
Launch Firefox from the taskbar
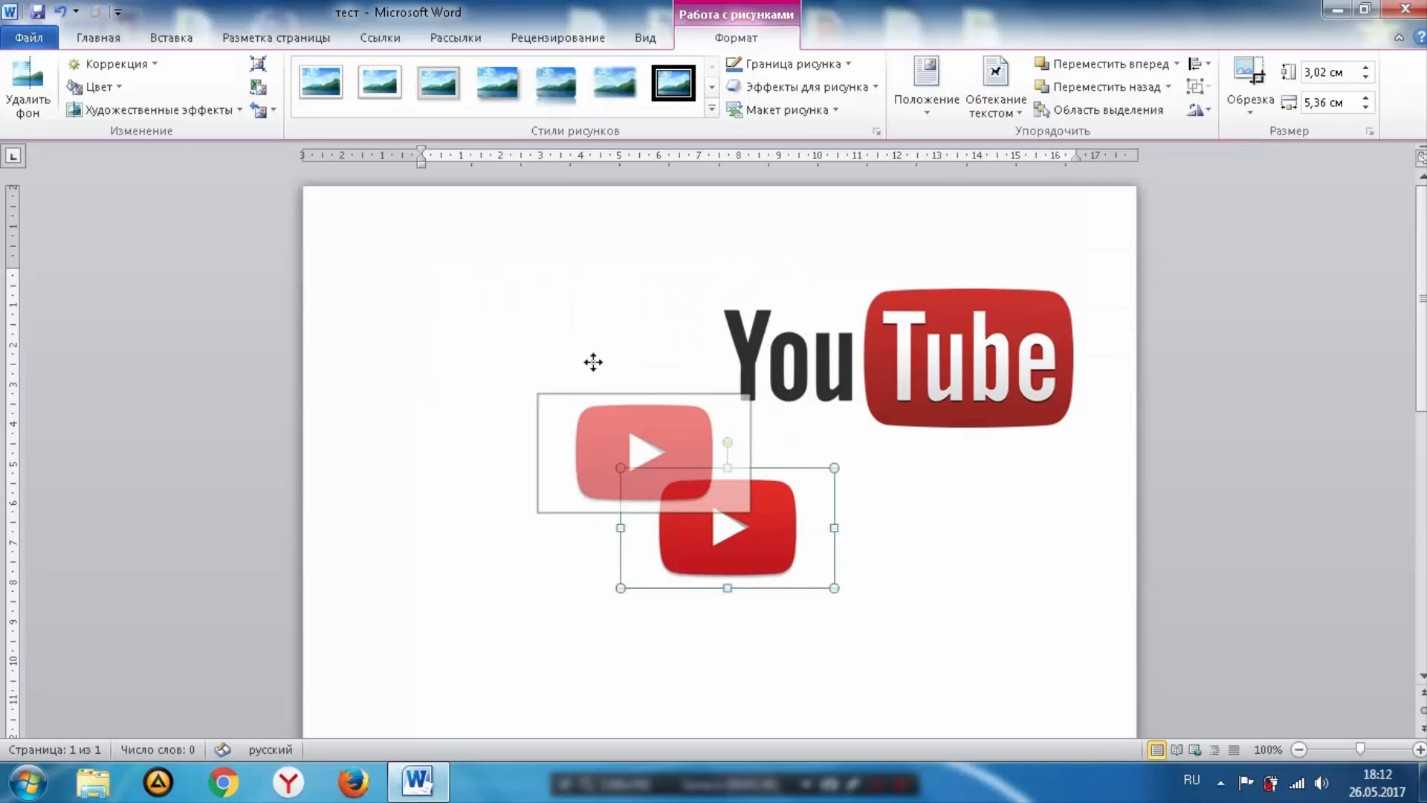353,782
